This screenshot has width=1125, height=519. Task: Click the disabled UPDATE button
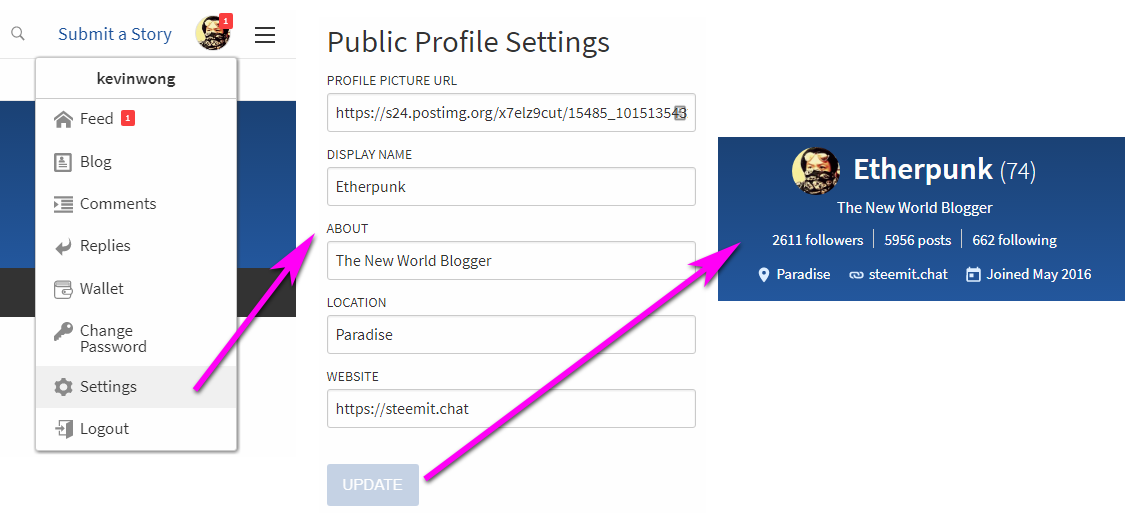[x=372, y=485]
